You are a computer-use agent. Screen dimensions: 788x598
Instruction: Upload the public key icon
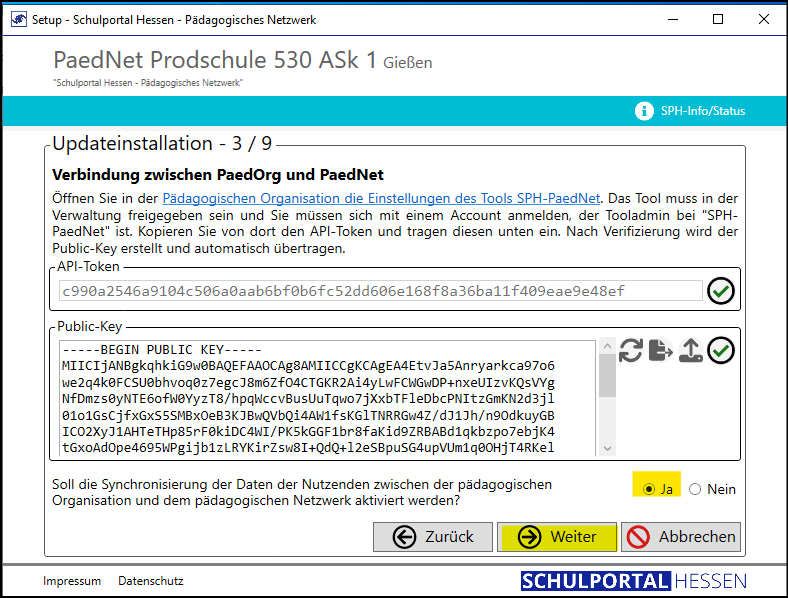[691, 350]
